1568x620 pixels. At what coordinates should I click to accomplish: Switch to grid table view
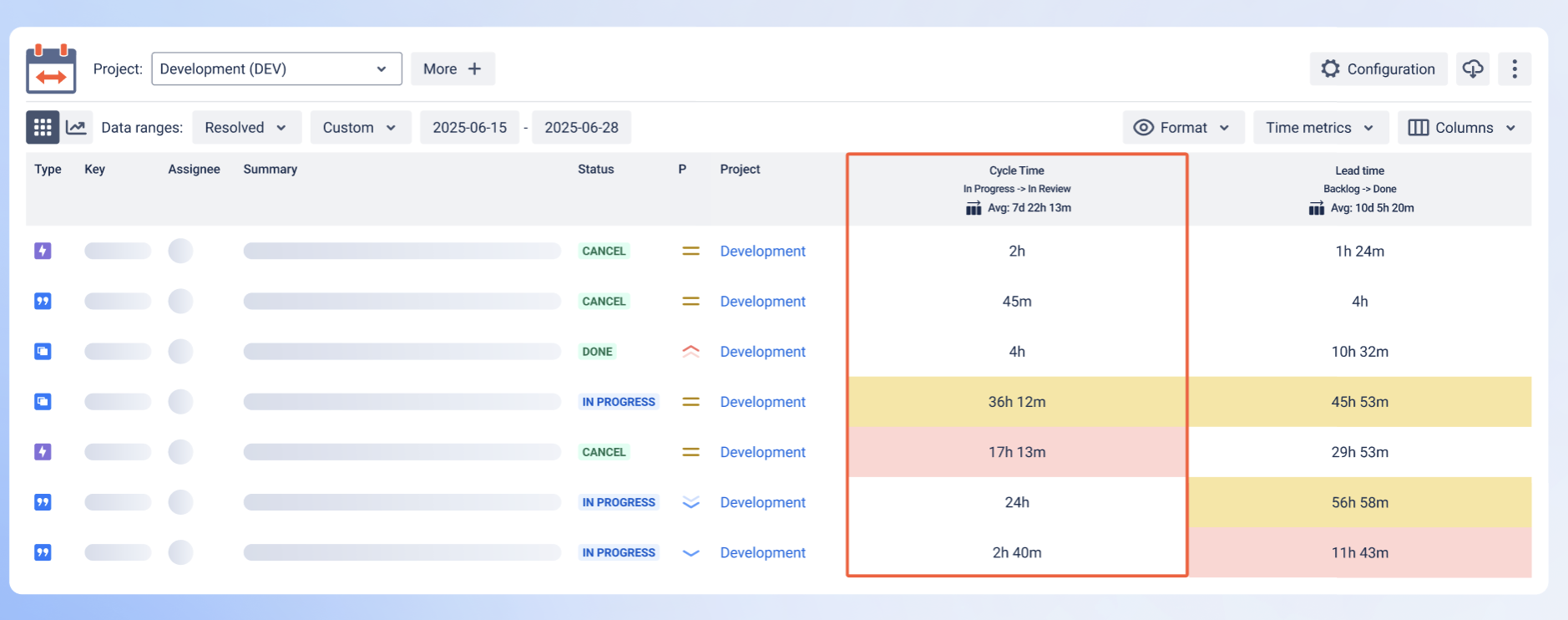[x=43, y=127]
